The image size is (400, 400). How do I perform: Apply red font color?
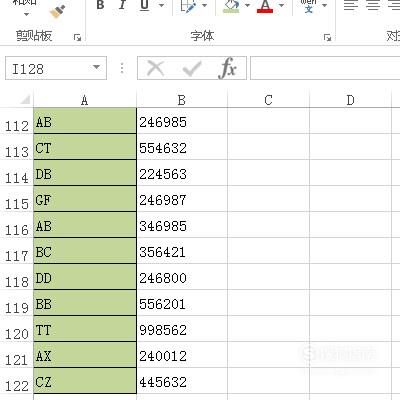[265, 6]
